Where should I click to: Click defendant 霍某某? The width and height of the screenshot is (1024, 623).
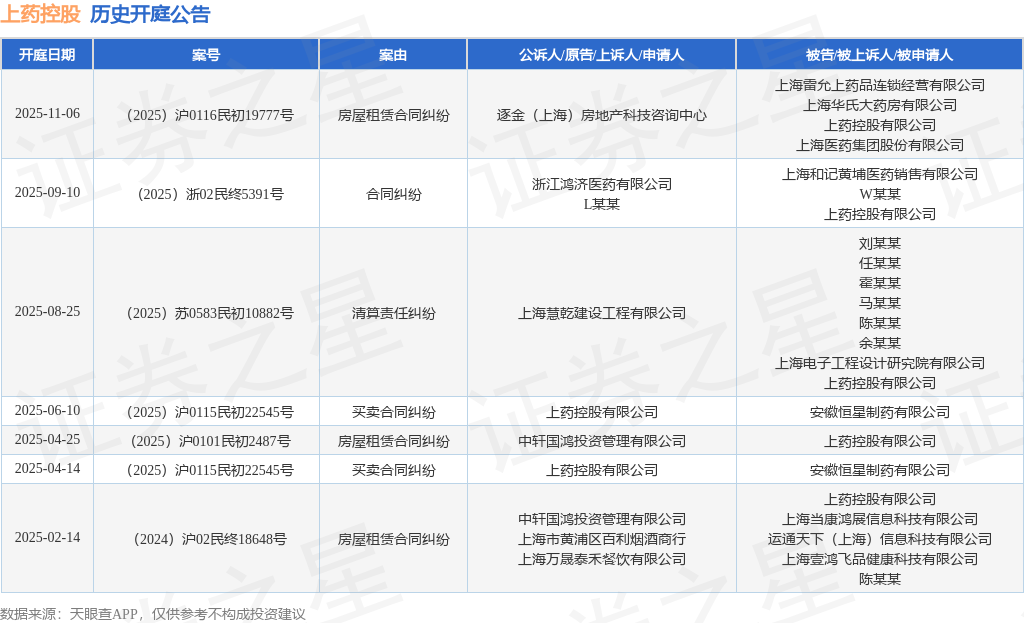coord(880,283)
